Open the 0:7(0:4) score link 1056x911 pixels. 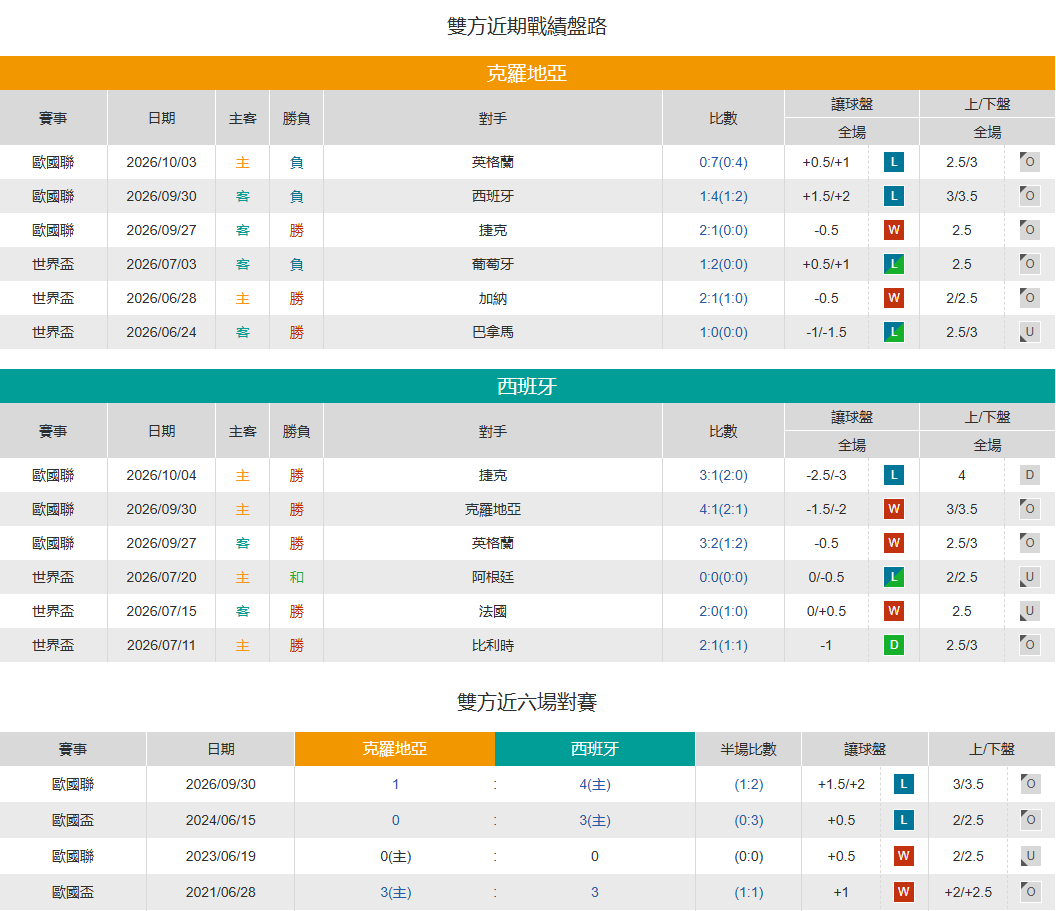click(723, 162)
